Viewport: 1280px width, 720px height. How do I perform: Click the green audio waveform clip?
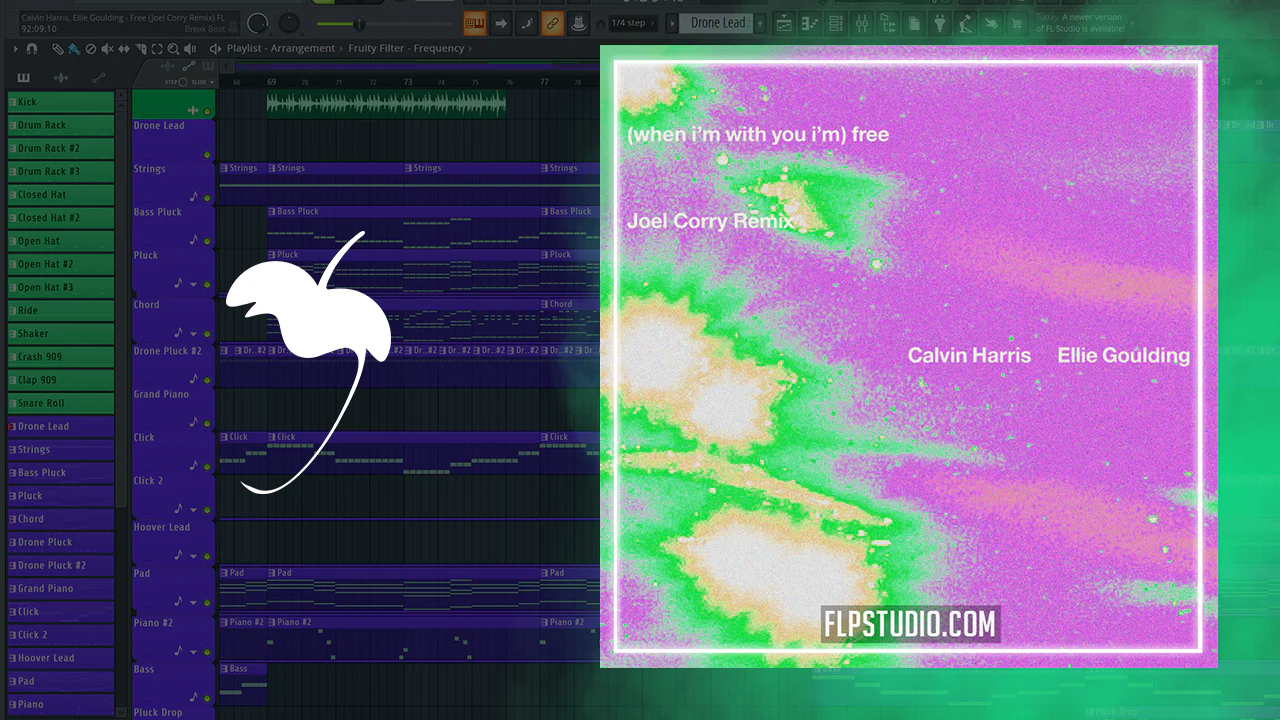point(386,104)
